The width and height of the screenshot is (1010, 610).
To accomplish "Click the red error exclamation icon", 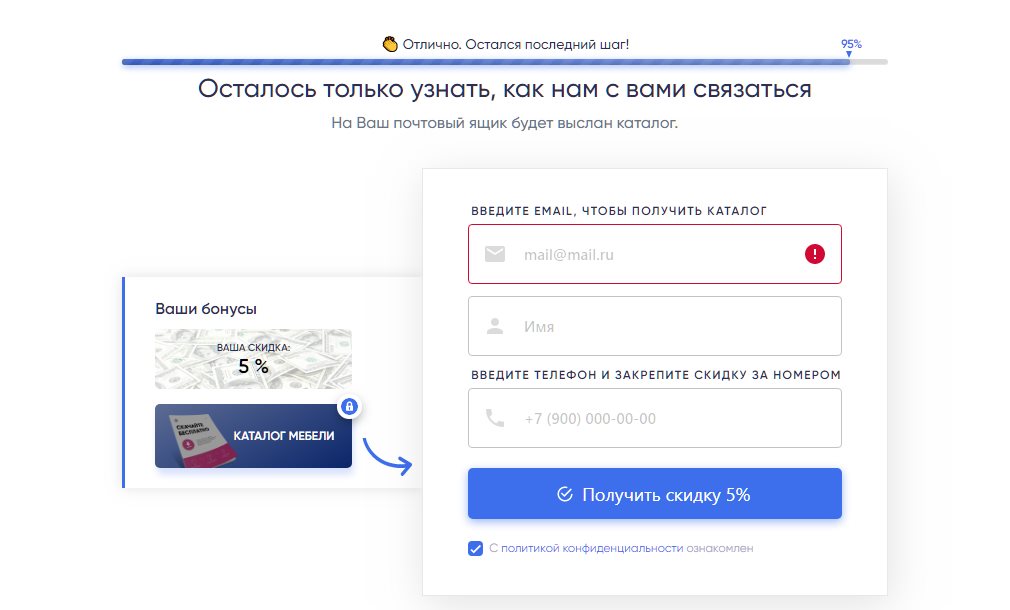I will (x=814, y=254).
